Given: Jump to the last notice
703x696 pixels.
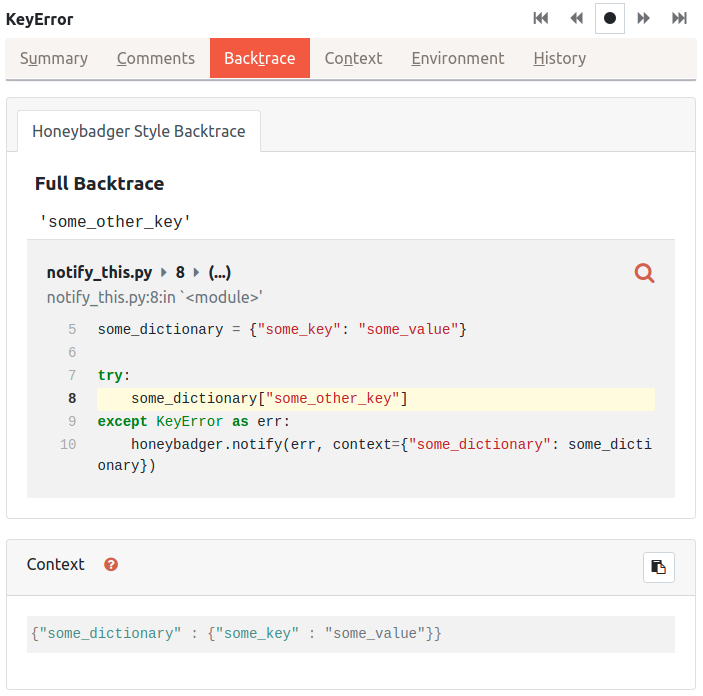Looking at the screenshot, I should [679, 18].
